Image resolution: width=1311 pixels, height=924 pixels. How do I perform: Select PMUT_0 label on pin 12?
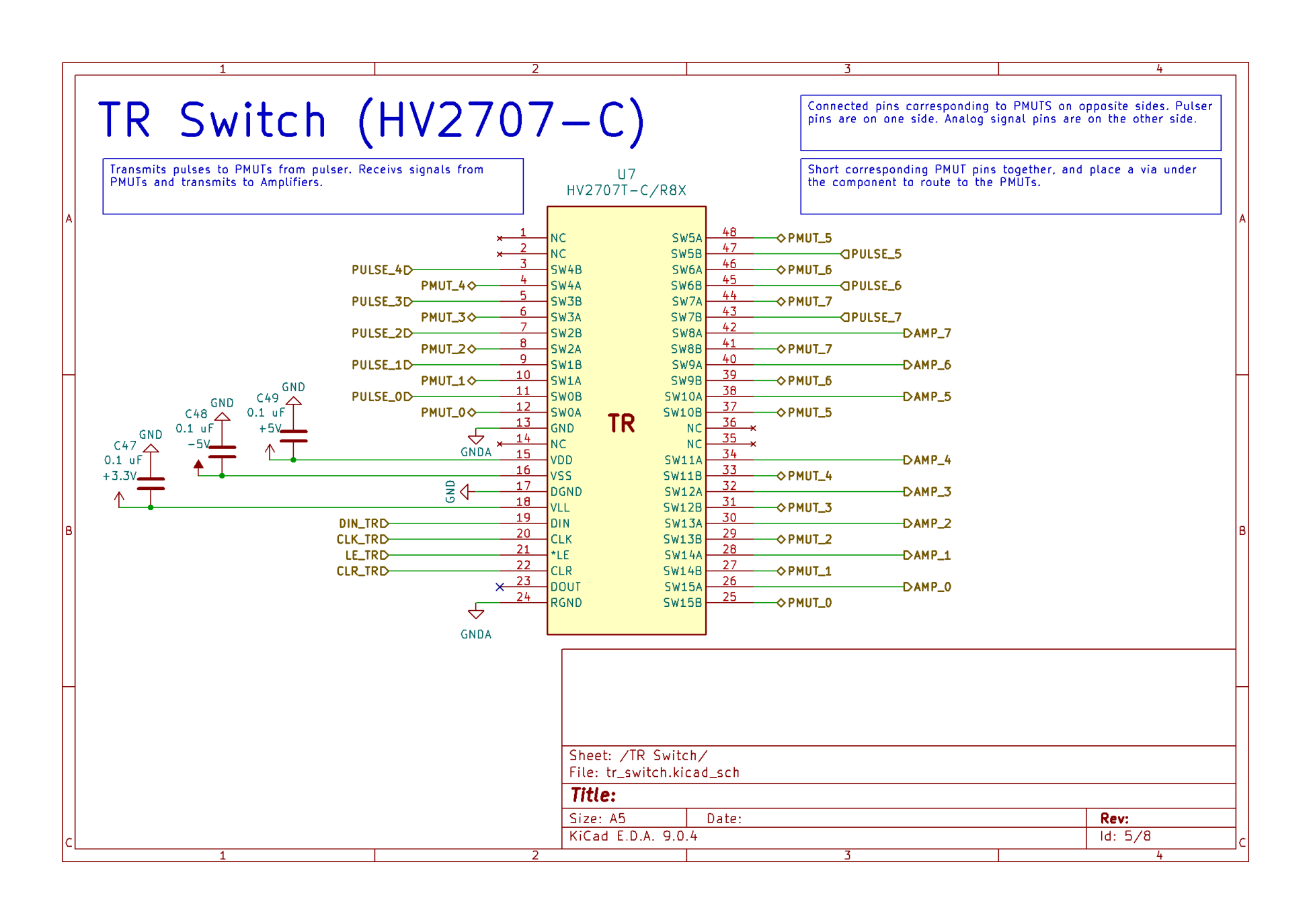pos(448,413)
